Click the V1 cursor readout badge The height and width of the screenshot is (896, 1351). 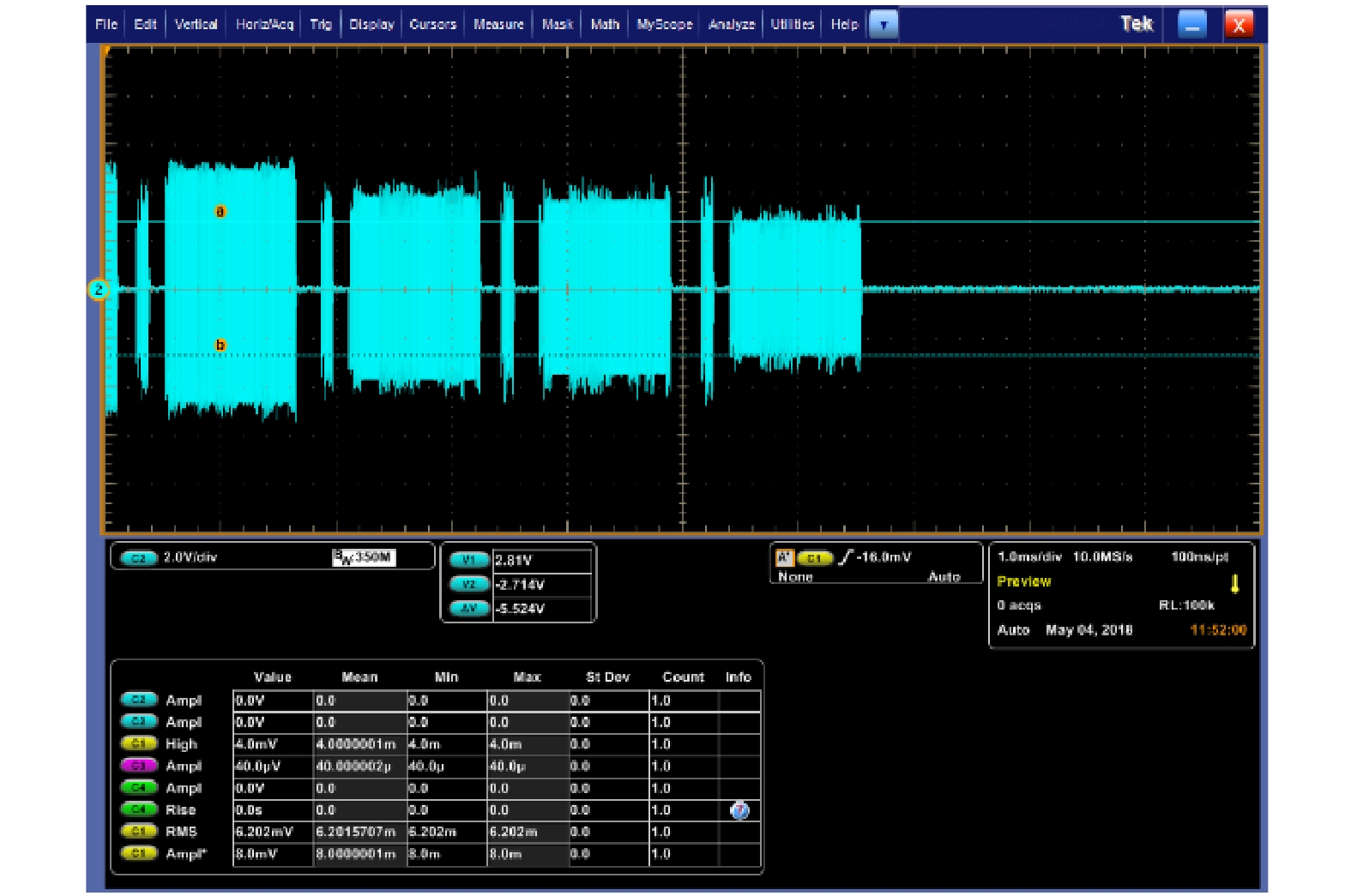click(x=469, y=561)
